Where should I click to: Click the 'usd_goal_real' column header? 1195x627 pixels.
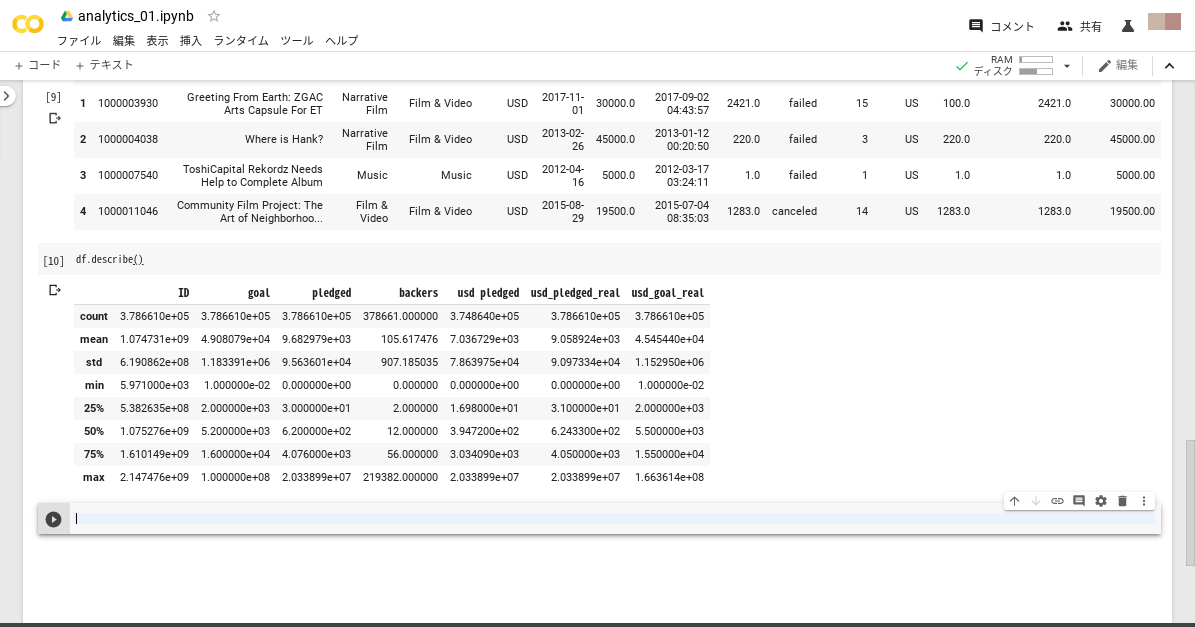pos(668,293)
